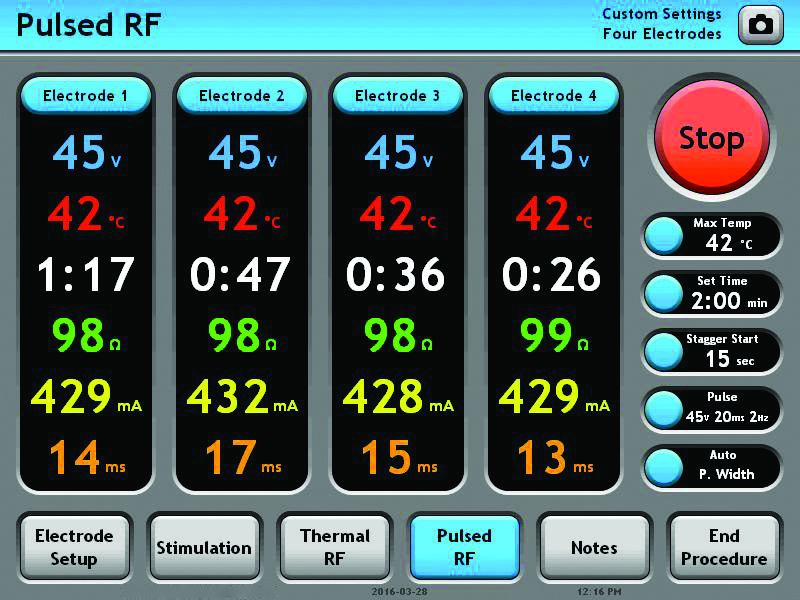
Task: Select the Electrode 4 header
Action: point(553,96)
